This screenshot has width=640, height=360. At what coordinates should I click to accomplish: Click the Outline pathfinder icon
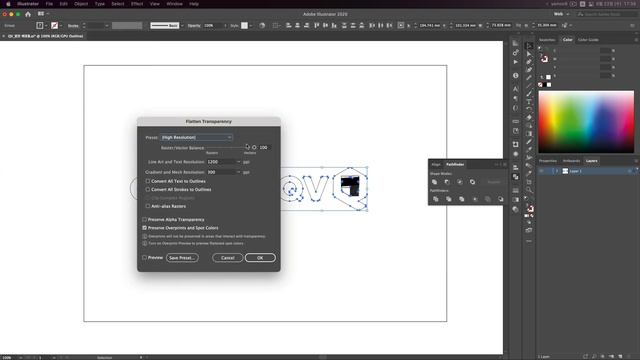click(488, 199)
